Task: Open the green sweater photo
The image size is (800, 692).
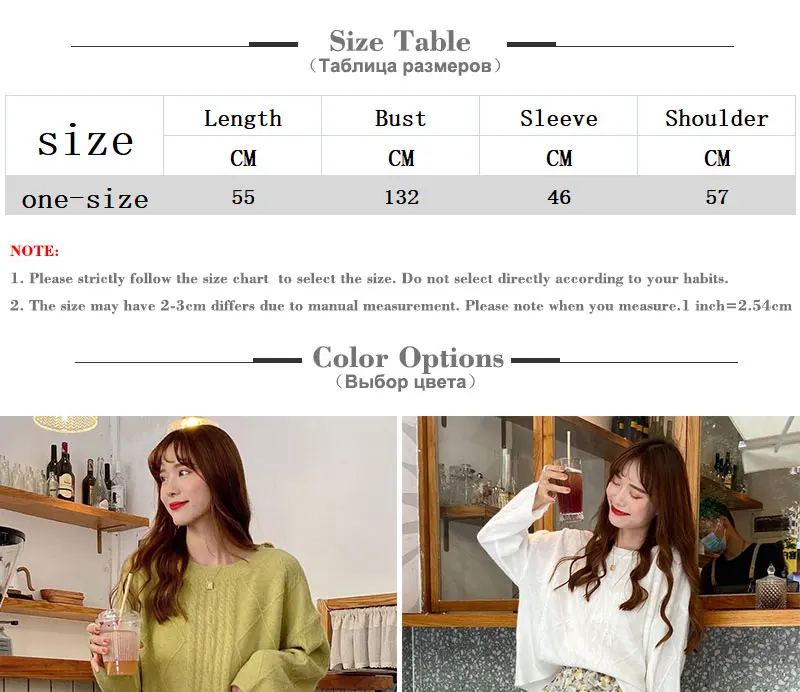Action: (x=198, y=554)
